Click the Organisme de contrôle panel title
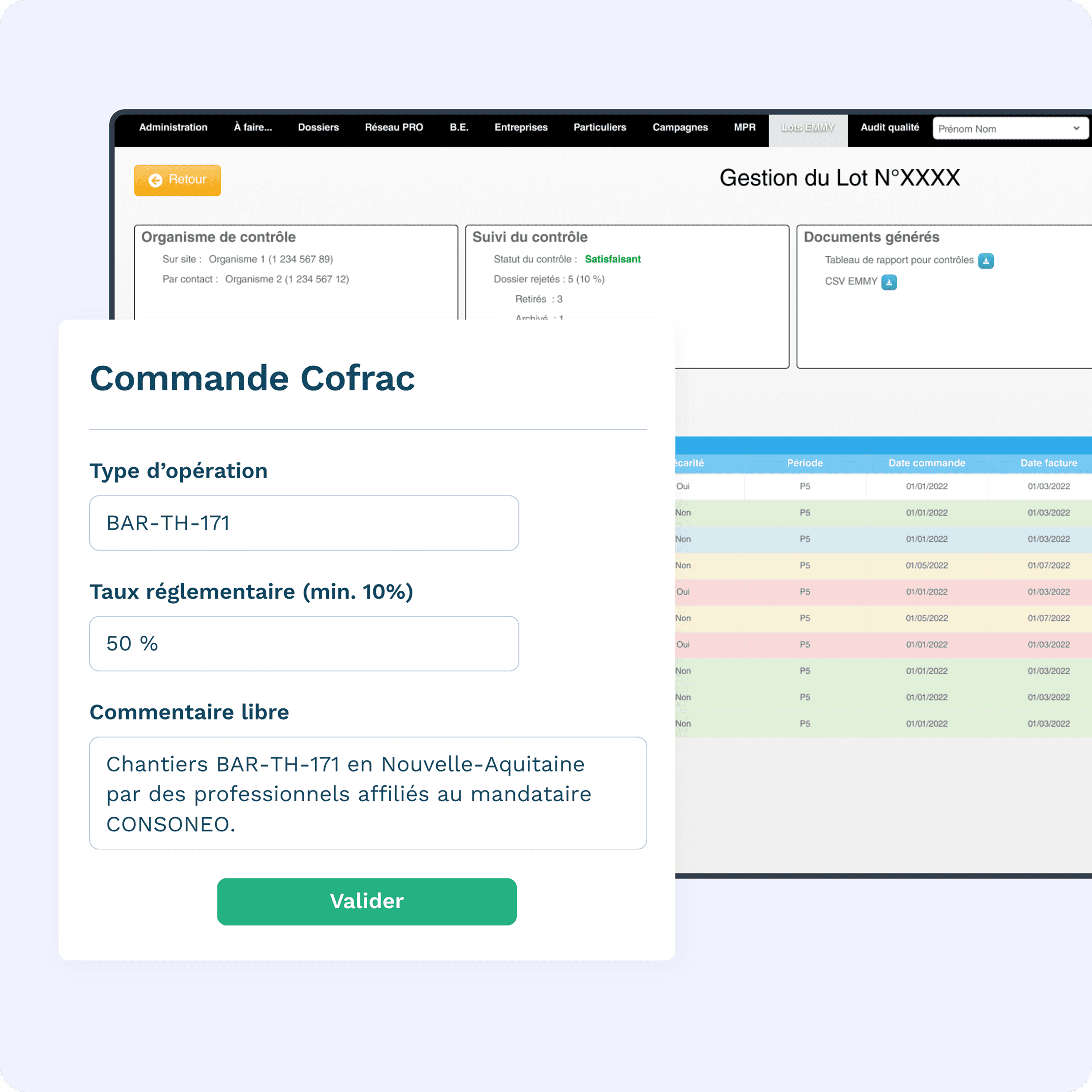1092x1092 pixels. tap(218, 237)
